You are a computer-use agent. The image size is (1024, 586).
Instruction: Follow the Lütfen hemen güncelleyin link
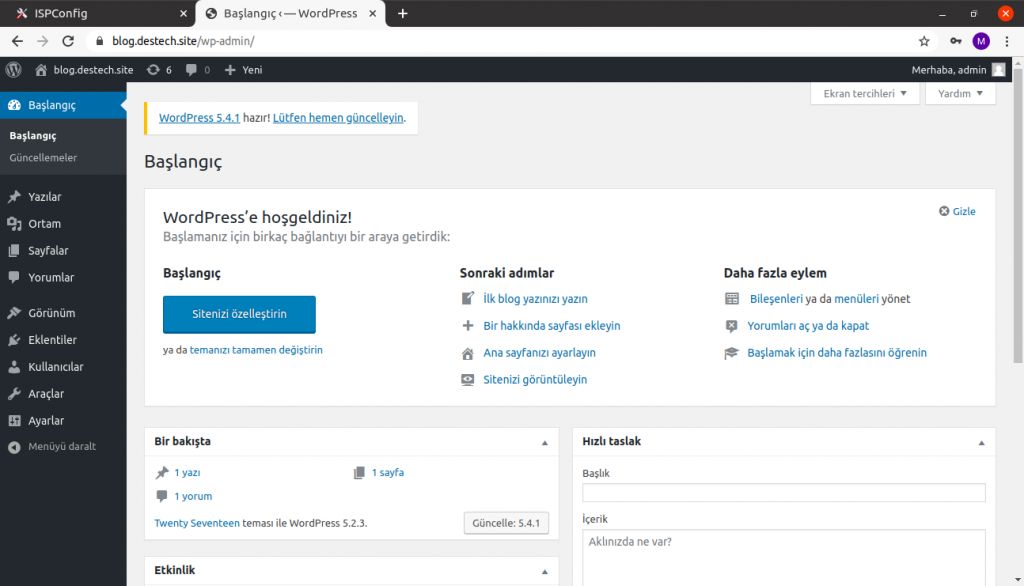338,118
